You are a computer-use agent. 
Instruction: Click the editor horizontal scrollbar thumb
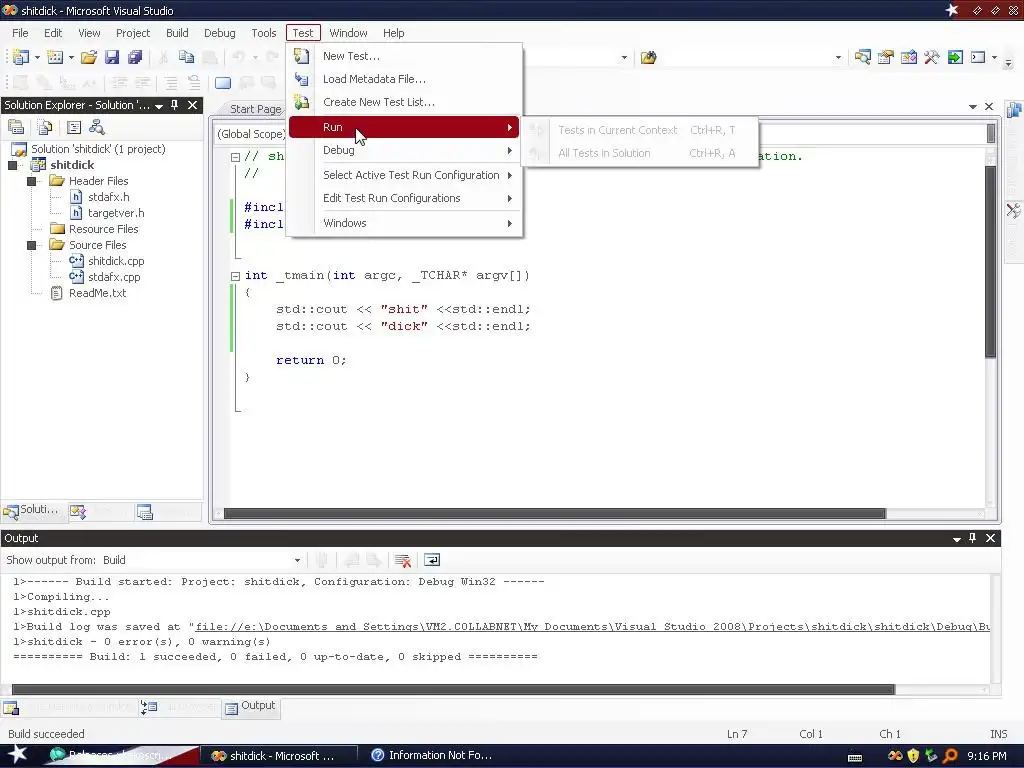[554, 514]
